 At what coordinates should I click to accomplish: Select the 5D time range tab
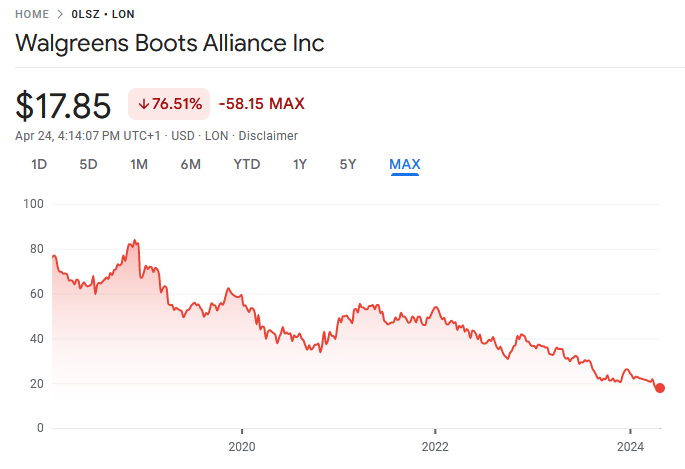point(88,165)
